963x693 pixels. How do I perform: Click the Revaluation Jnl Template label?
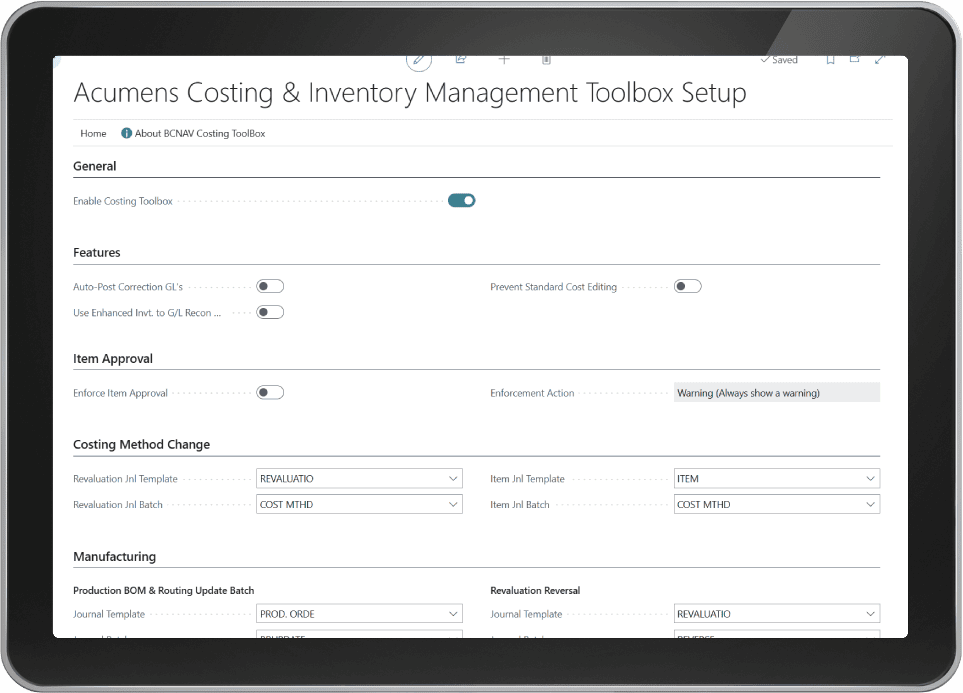coord(125,479)
